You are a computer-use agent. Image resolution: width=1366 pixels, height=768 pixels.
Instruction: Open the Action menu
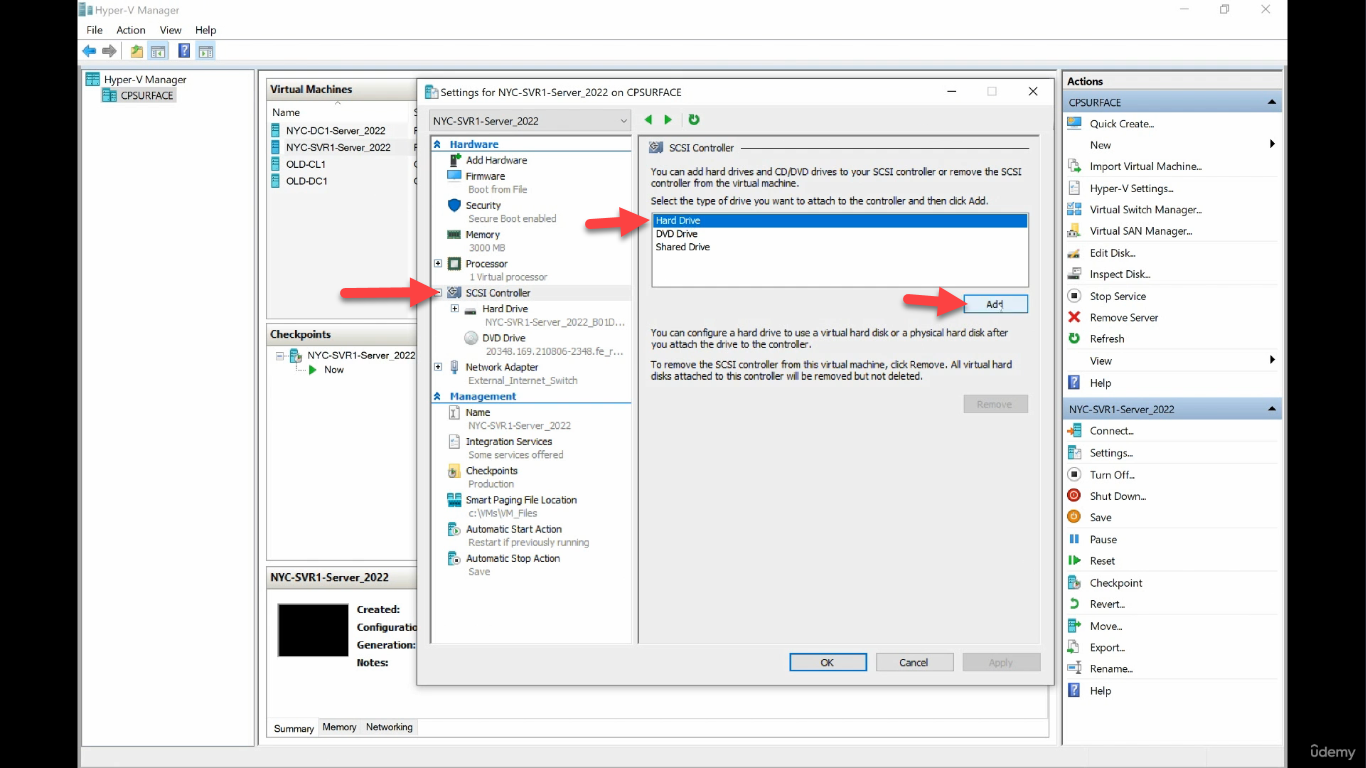[131, 30]
